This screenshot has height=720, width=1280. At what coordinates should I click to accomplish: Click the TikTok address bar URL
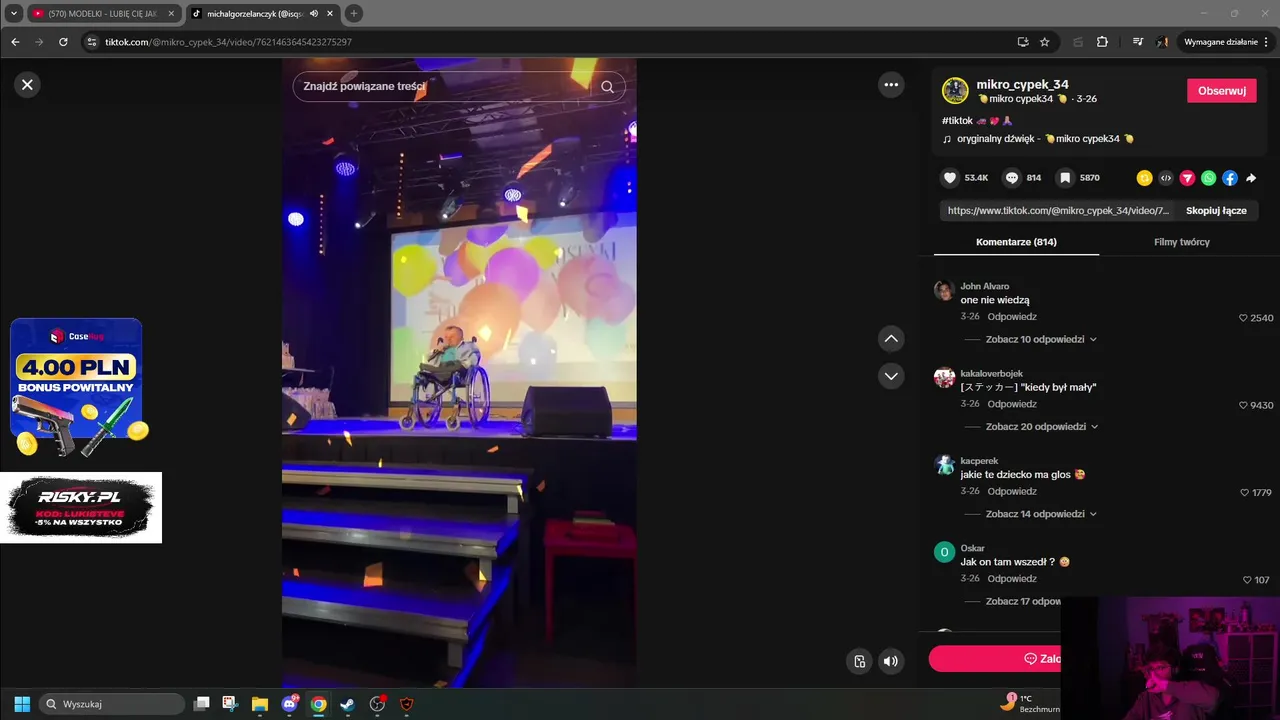point(228,42)
